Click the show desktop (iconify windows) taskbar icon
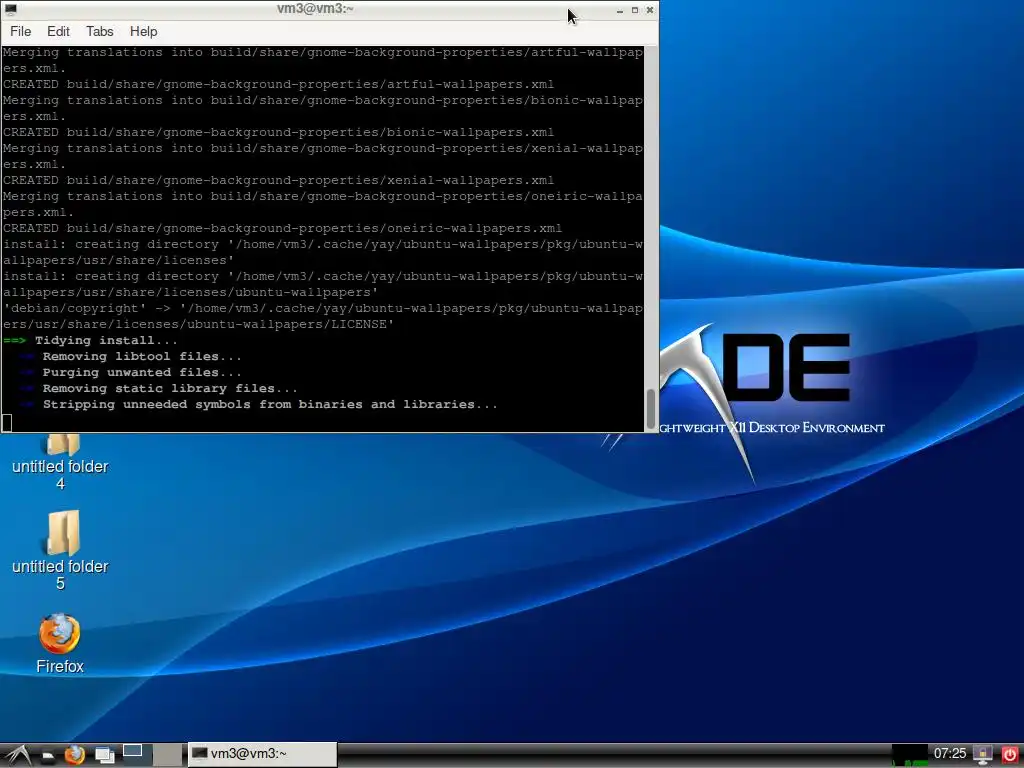 pyautogui.click(x=104, y=756)
